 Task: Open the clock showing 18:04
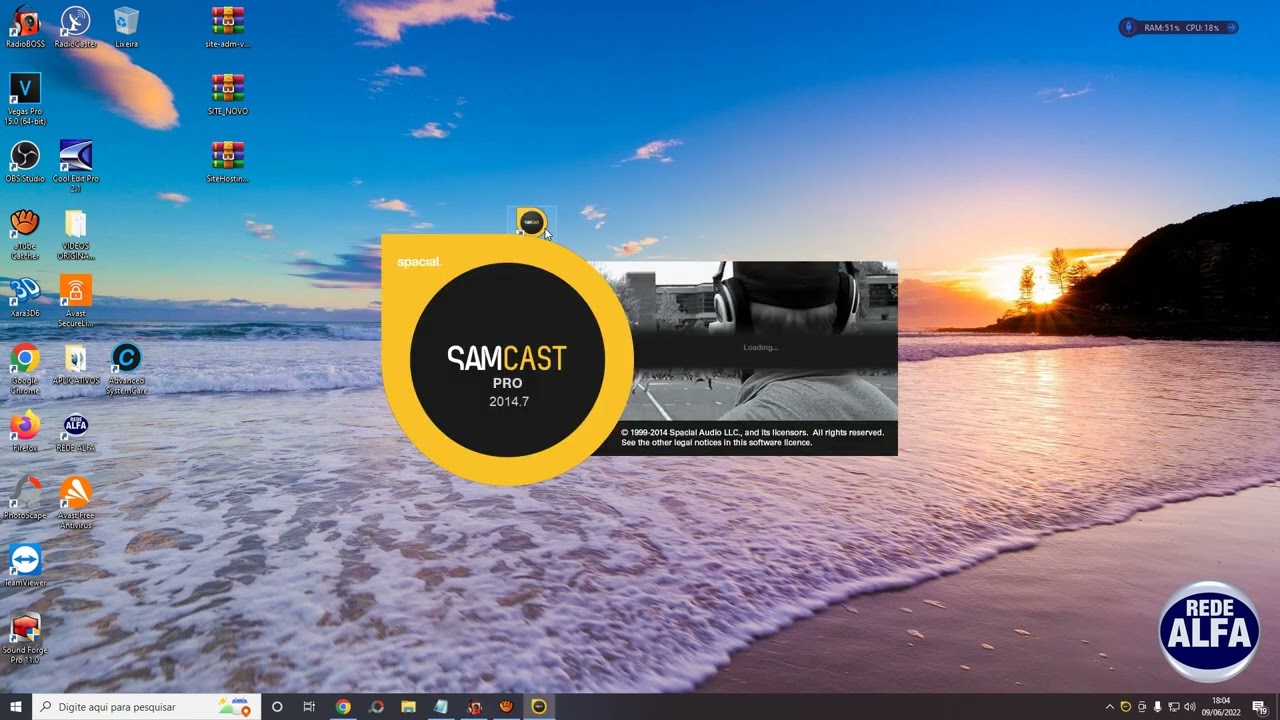coord(1220,707)
